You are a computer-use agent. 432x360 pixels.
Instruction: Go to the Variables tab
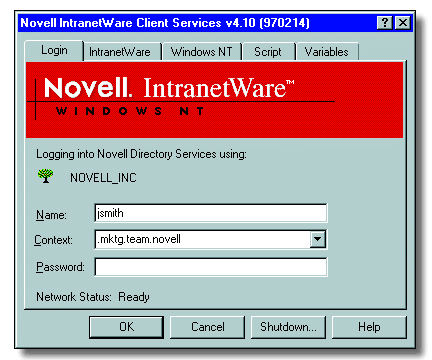tap(327, 52)
